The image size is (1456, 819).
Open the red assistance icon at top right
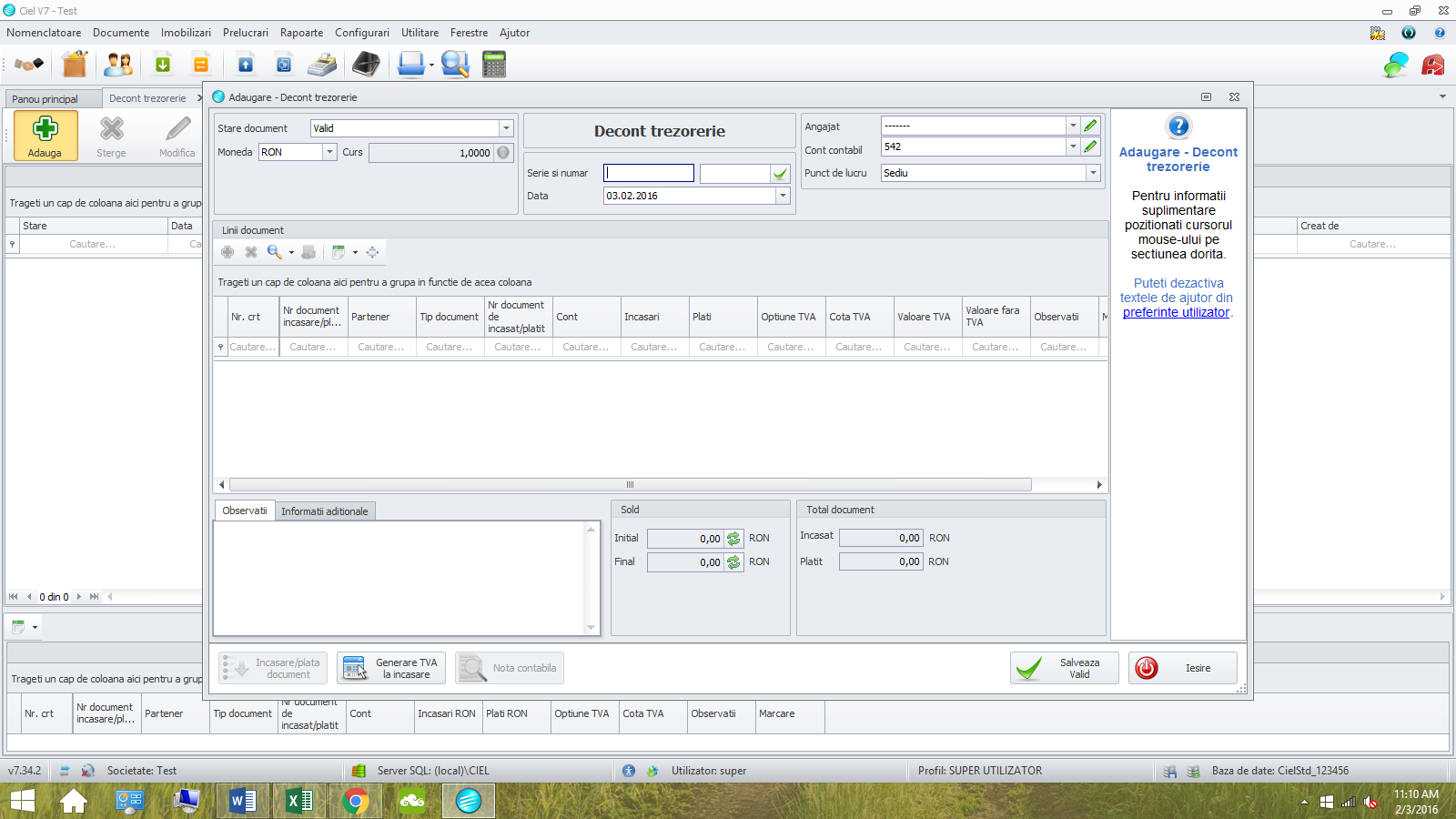[1433, 65]
